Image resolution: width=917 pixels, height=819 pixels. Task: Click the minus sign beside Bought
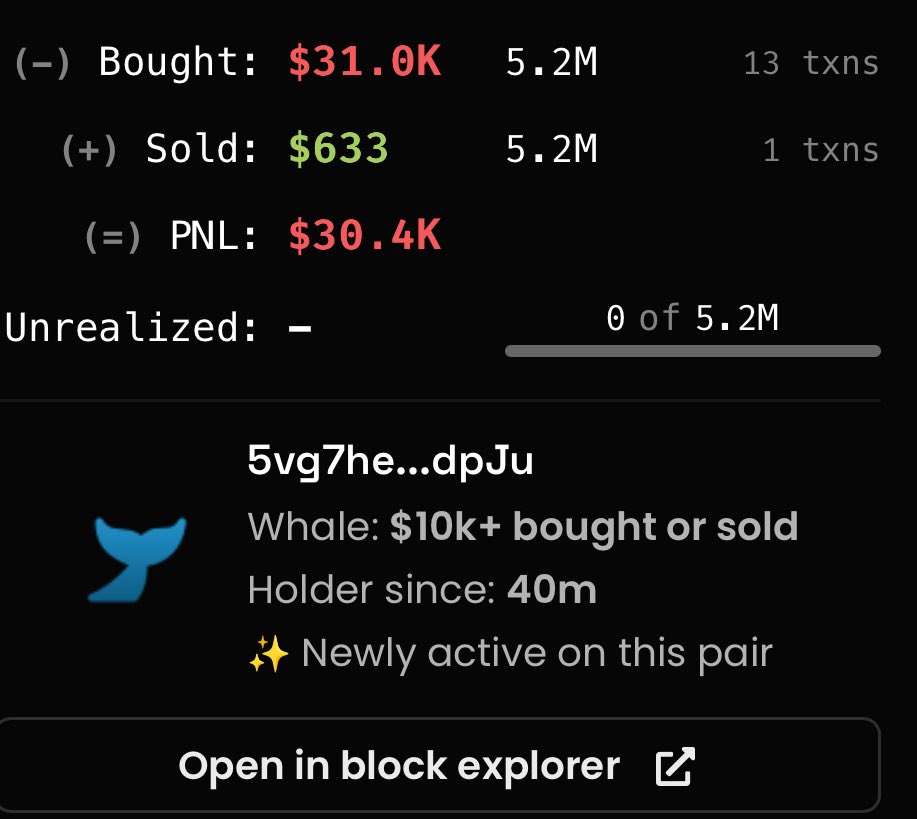42,63
